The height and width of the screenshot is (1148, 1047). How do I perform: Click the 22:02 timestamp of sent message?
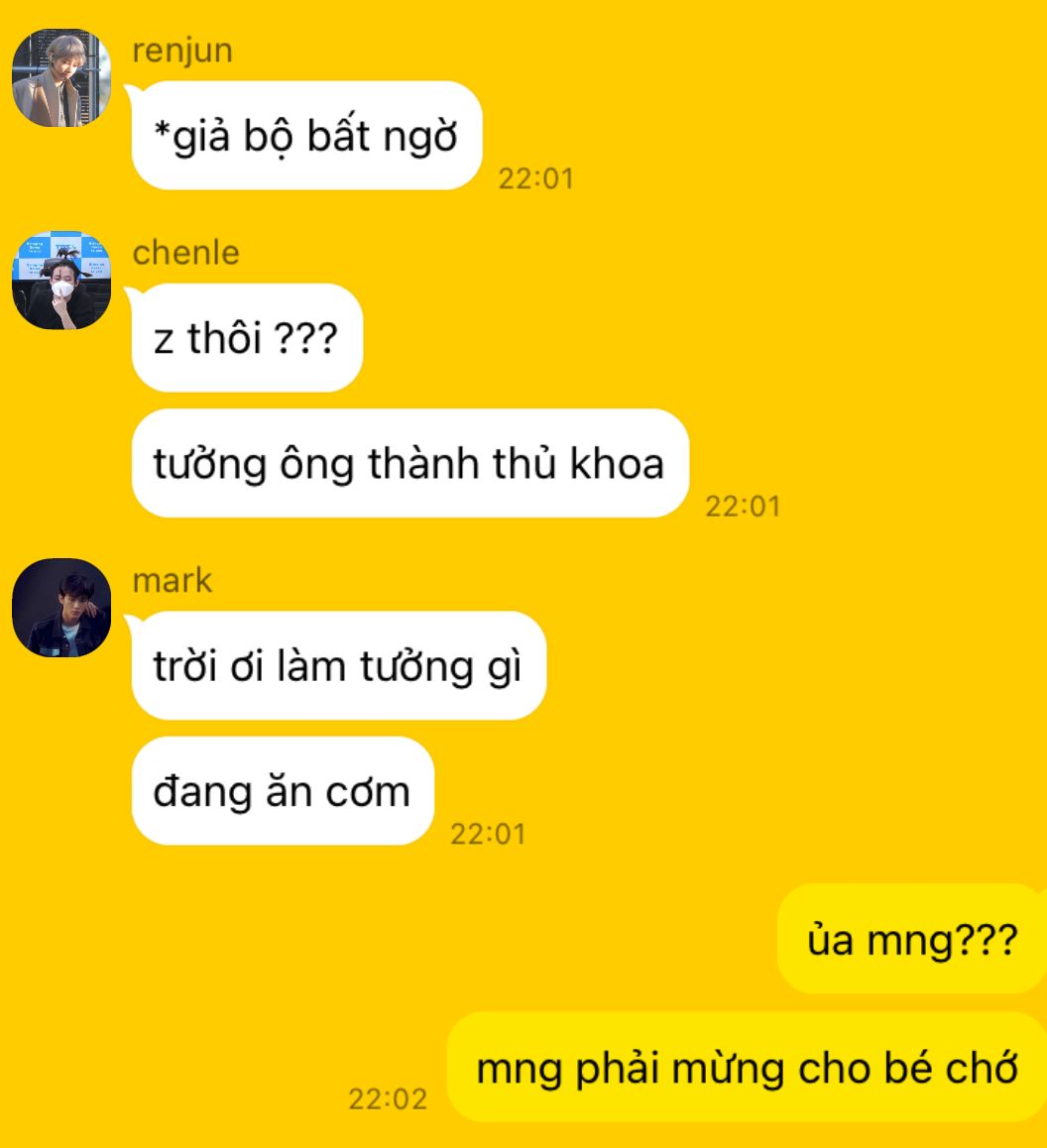tap(388, 1099)
